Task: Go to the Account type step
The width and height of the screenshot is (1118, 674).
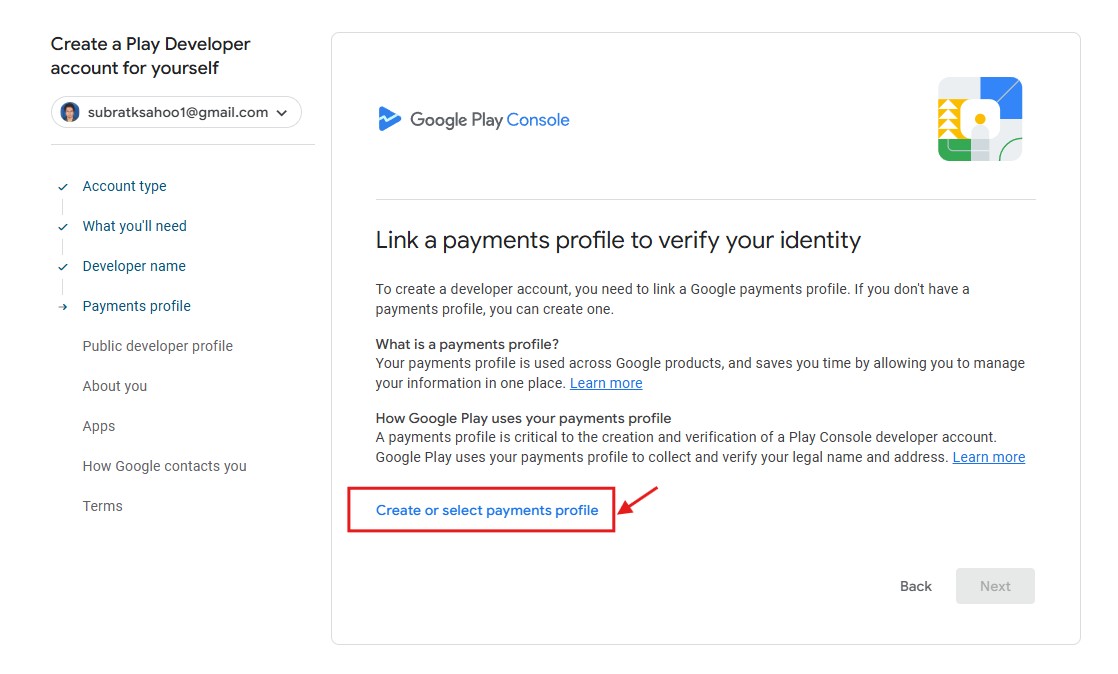Action: pyautogui.click(x=124, y=186)
